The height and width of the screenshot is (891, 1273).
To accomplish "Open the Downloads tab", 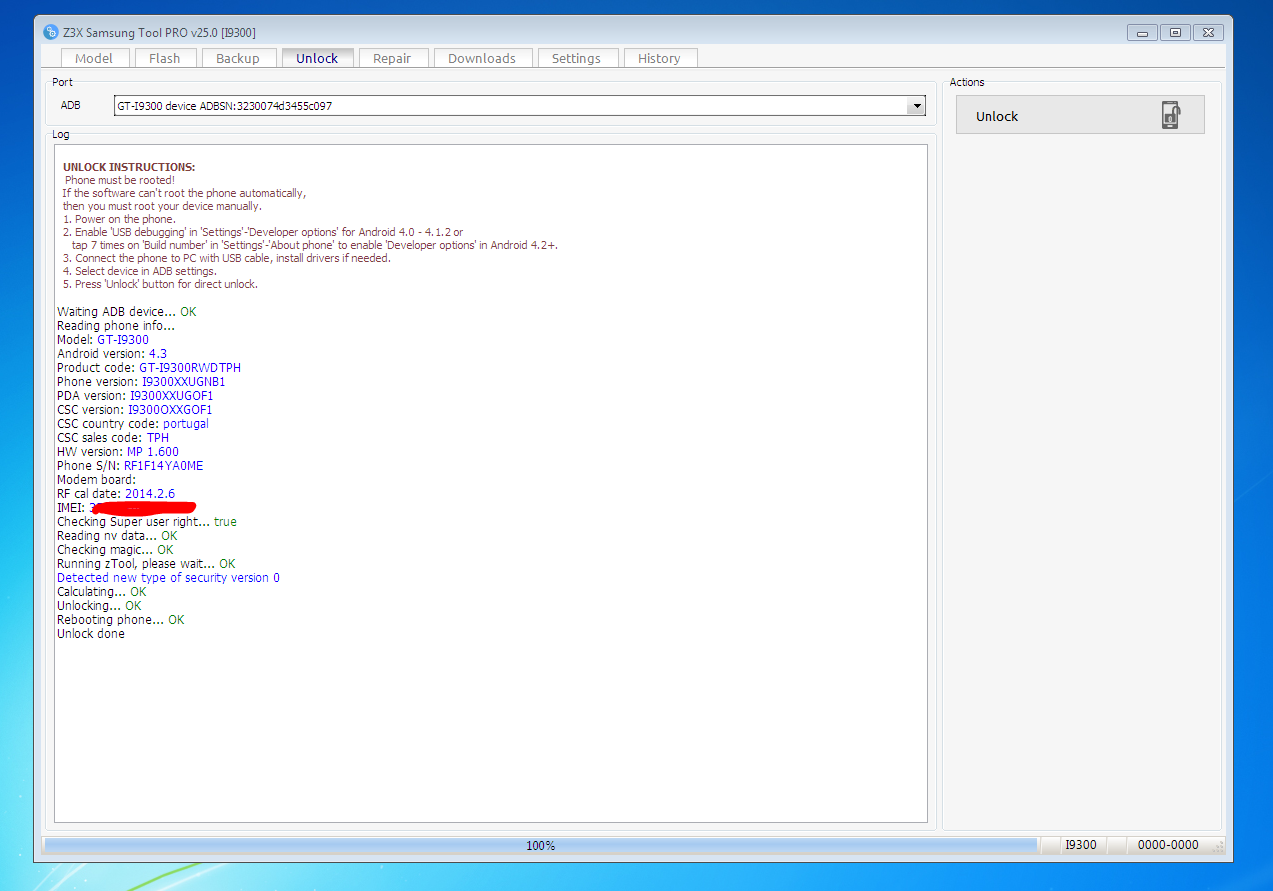I will pos(482,58).
